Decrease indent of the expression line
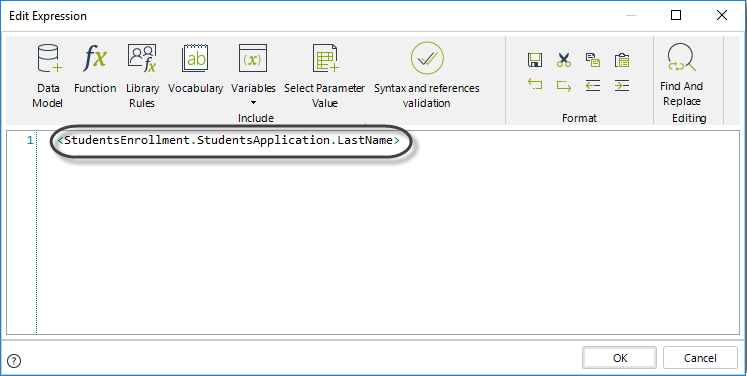 (x=593, y=85)
